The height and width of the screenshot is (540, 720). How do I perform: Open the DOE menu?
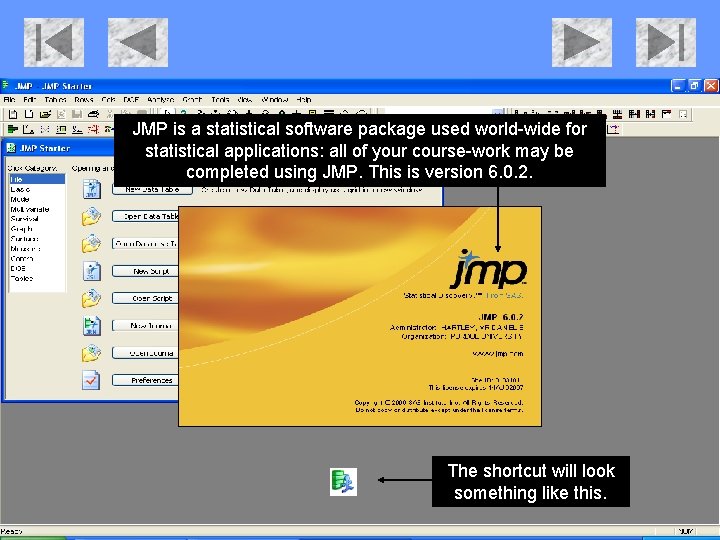point(131,99)
